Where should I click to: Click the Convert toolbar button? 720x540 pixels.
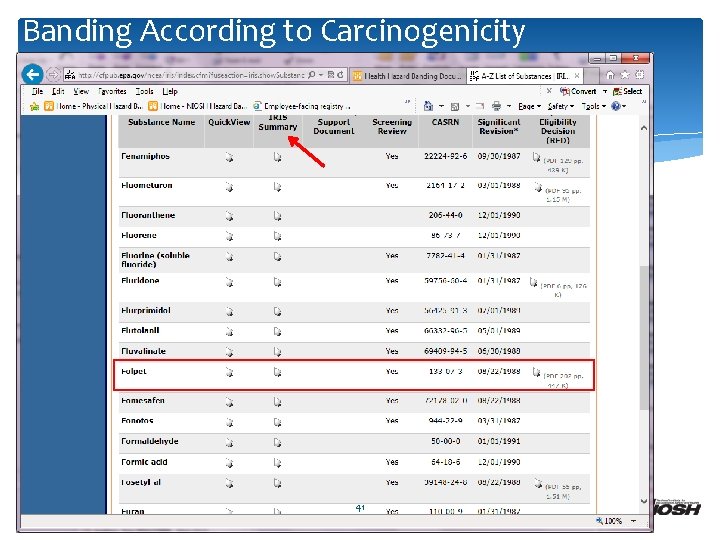pyautogui.click(x=578, y=91)
